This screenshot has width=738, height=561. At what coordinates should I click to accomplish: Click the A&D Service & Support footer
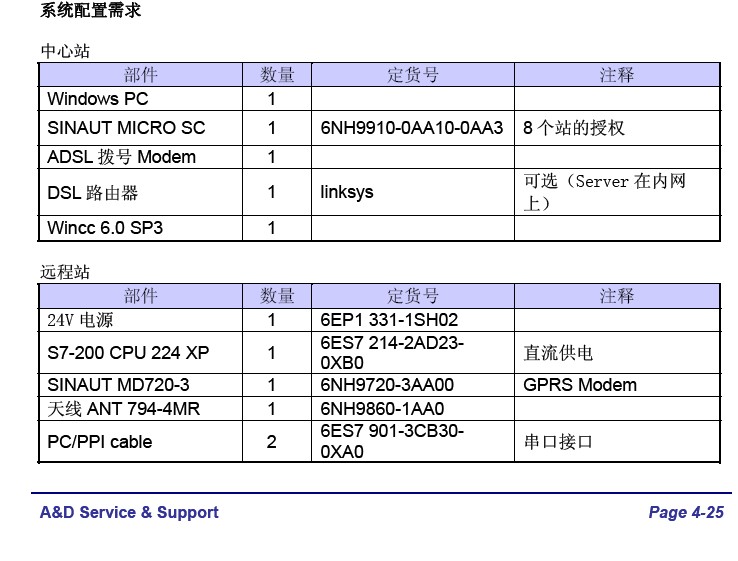pos(129,512)
